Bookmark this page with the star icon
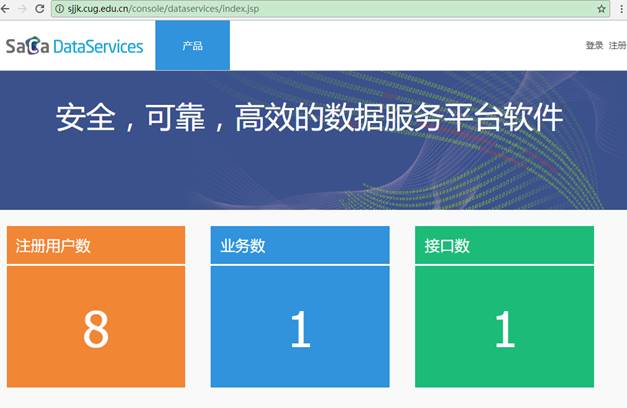 pos(601,9)
